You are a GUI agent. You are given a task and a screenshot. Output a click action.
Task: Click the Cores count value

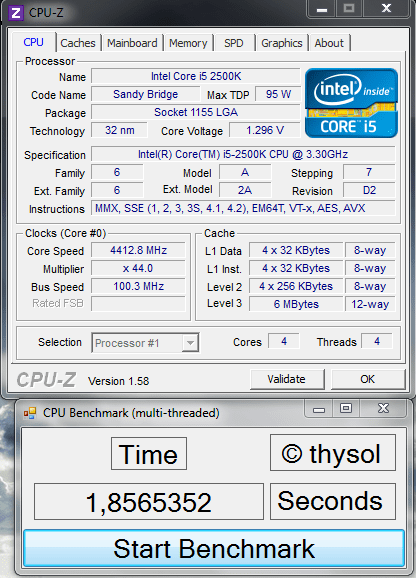(284, 341)
